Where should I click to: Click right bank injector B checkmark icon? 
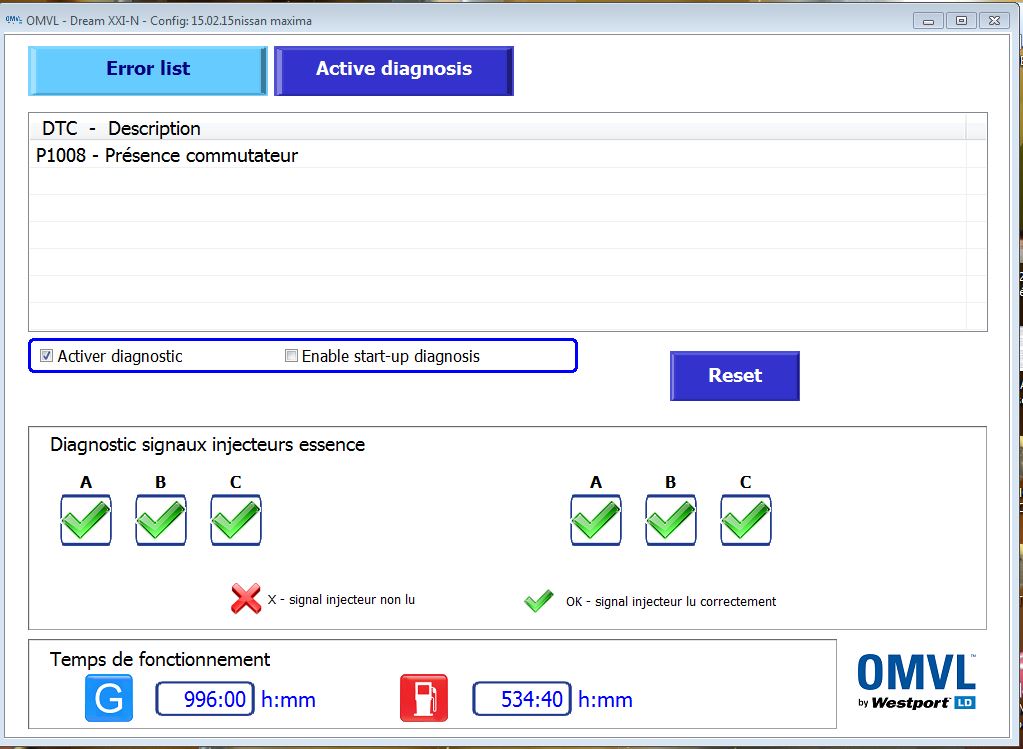pyautogui.click(x=671, y=520)
